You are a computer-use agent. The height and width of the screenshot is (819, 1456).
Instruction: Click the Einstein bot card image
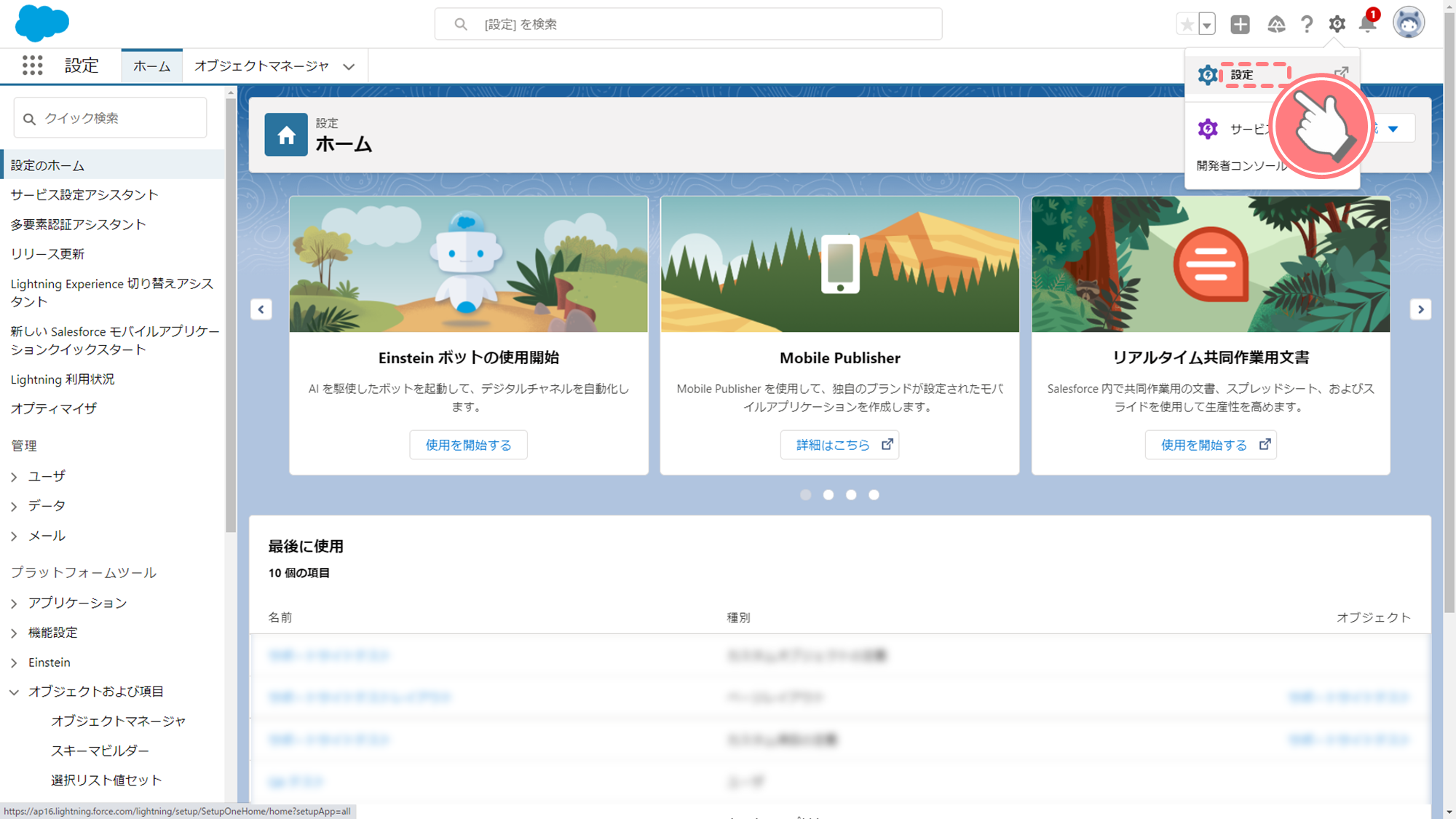468,264
